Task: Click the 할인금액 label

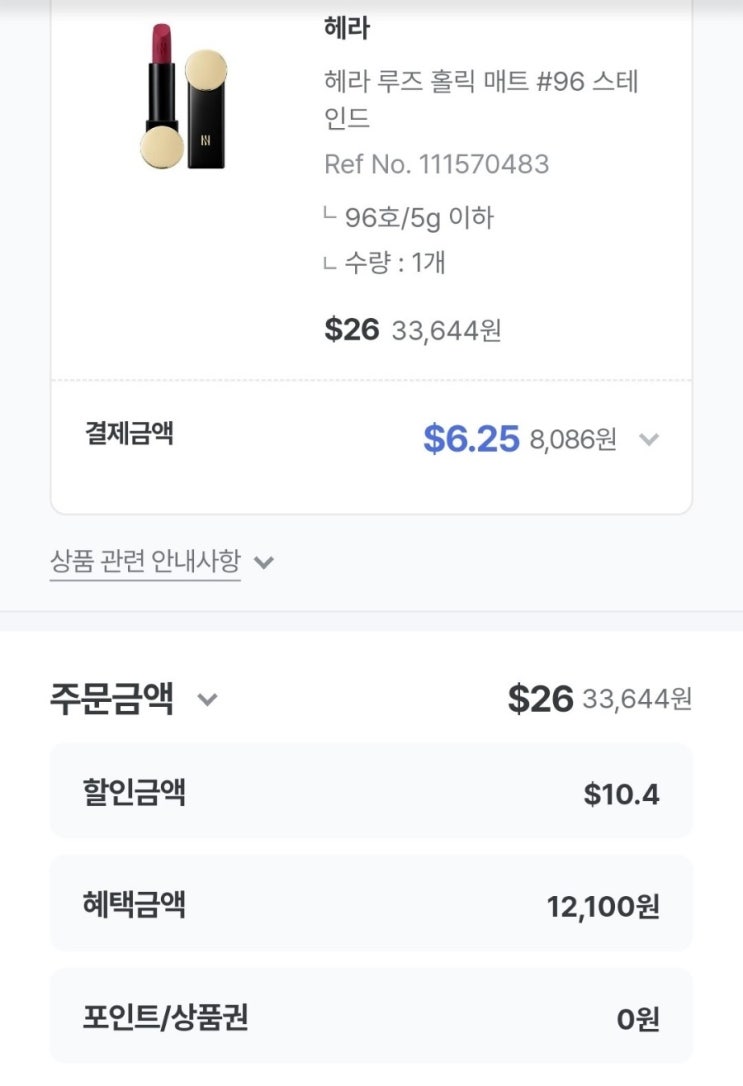Action: click(x=134, y=793)
